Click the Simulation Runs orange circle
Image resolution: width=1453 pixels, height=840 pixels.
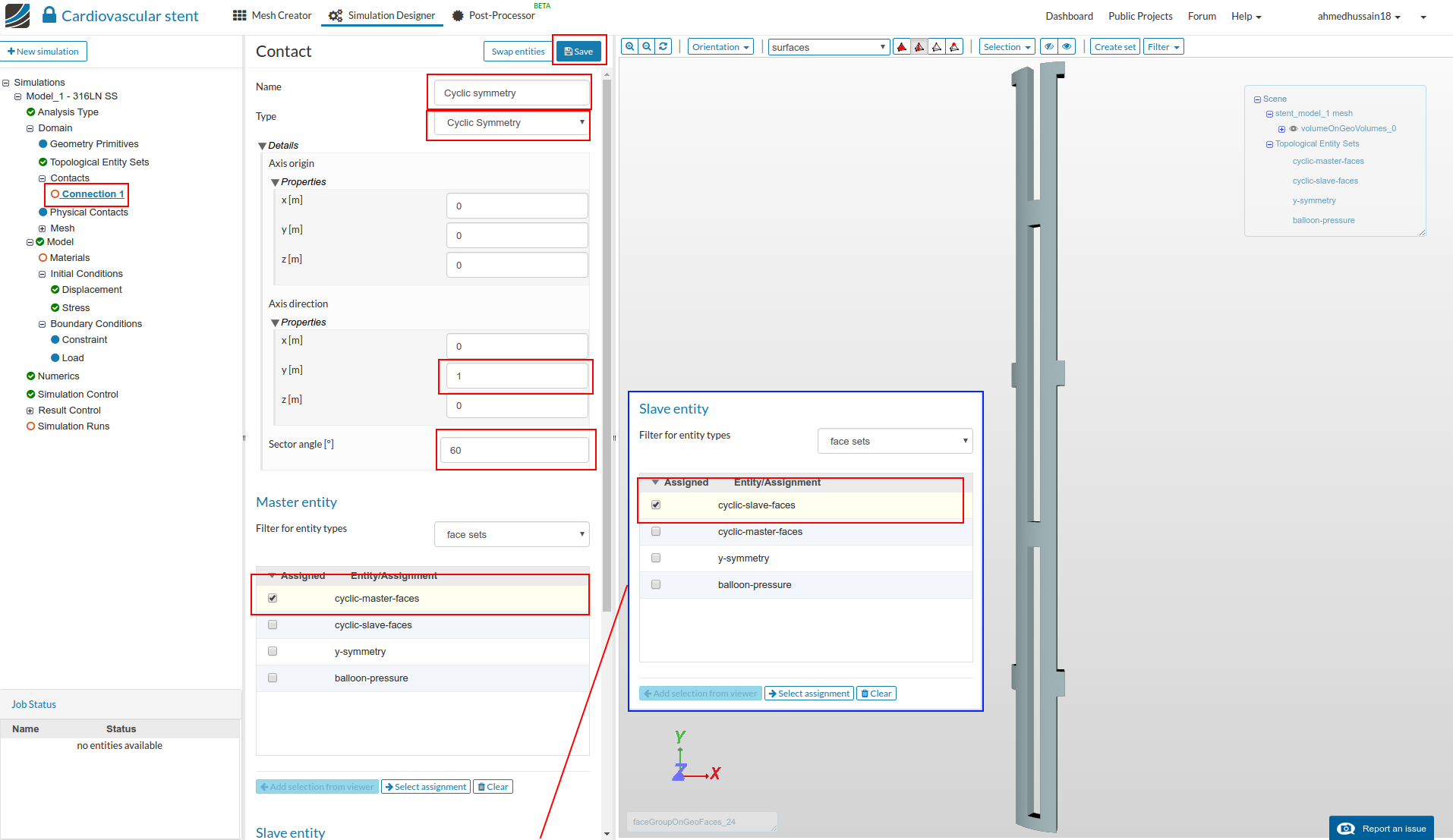pos(31,426)
